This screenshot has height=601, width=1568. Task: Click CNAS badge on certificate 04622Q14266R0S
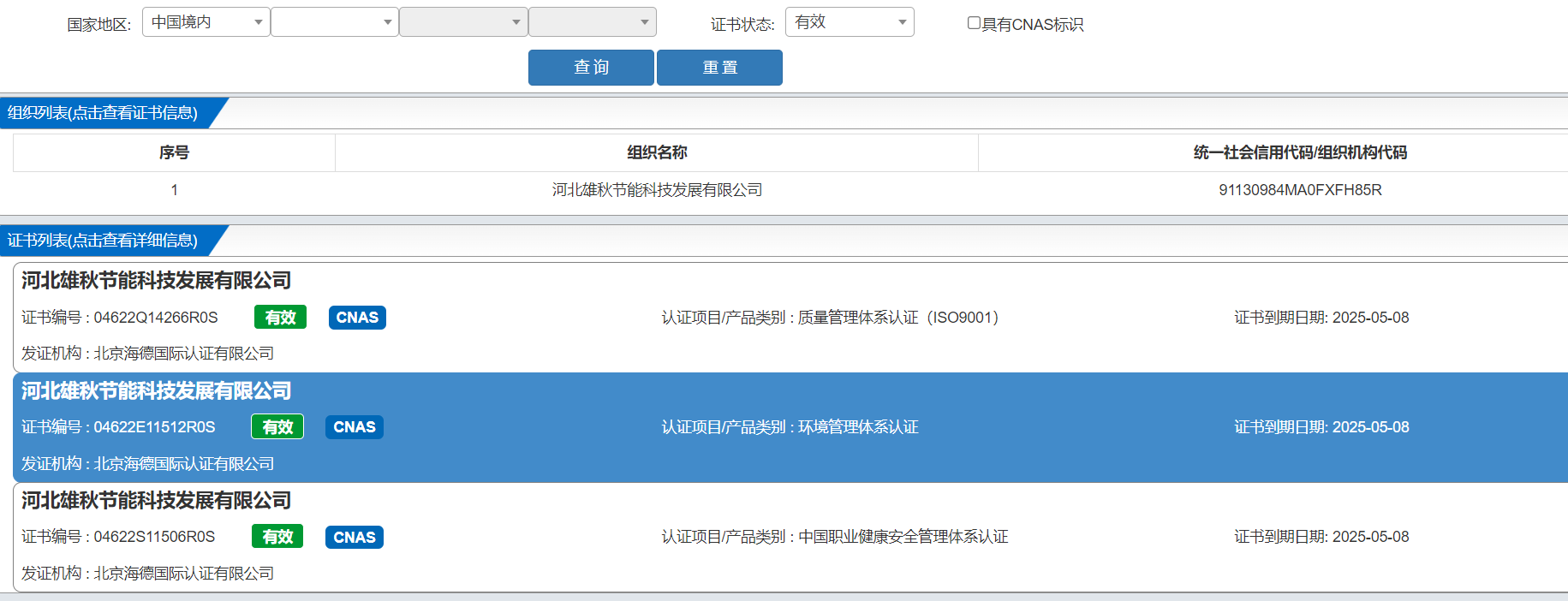[357, 318]
